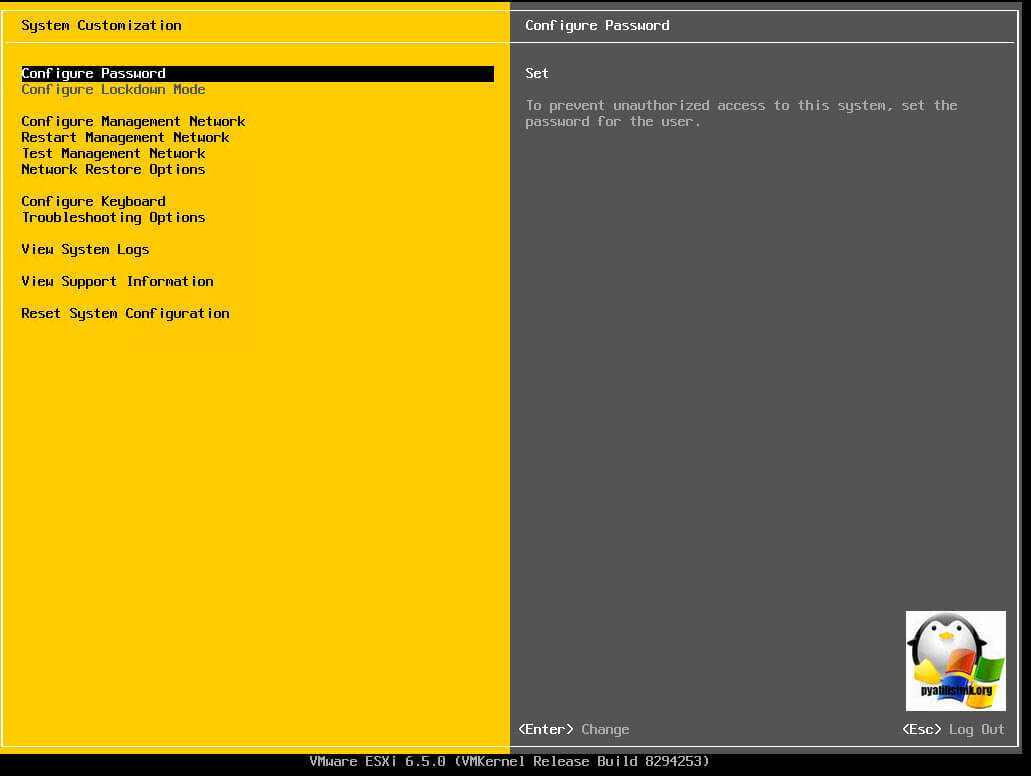1031x776 pixels.
Task: Select the highlighted Configure Password entry
Action: coord(94,73)
